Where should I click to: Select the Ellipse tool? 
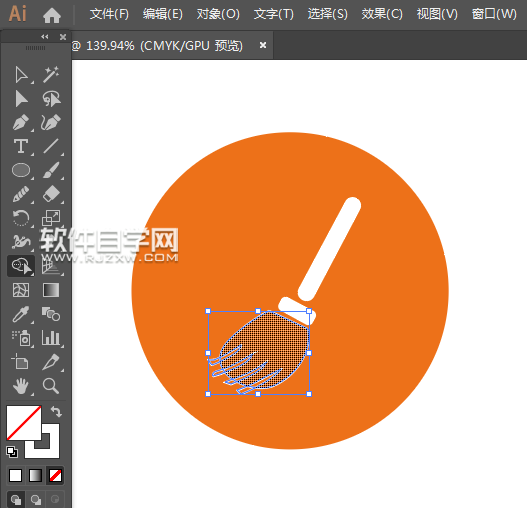(x=21, y=170)
